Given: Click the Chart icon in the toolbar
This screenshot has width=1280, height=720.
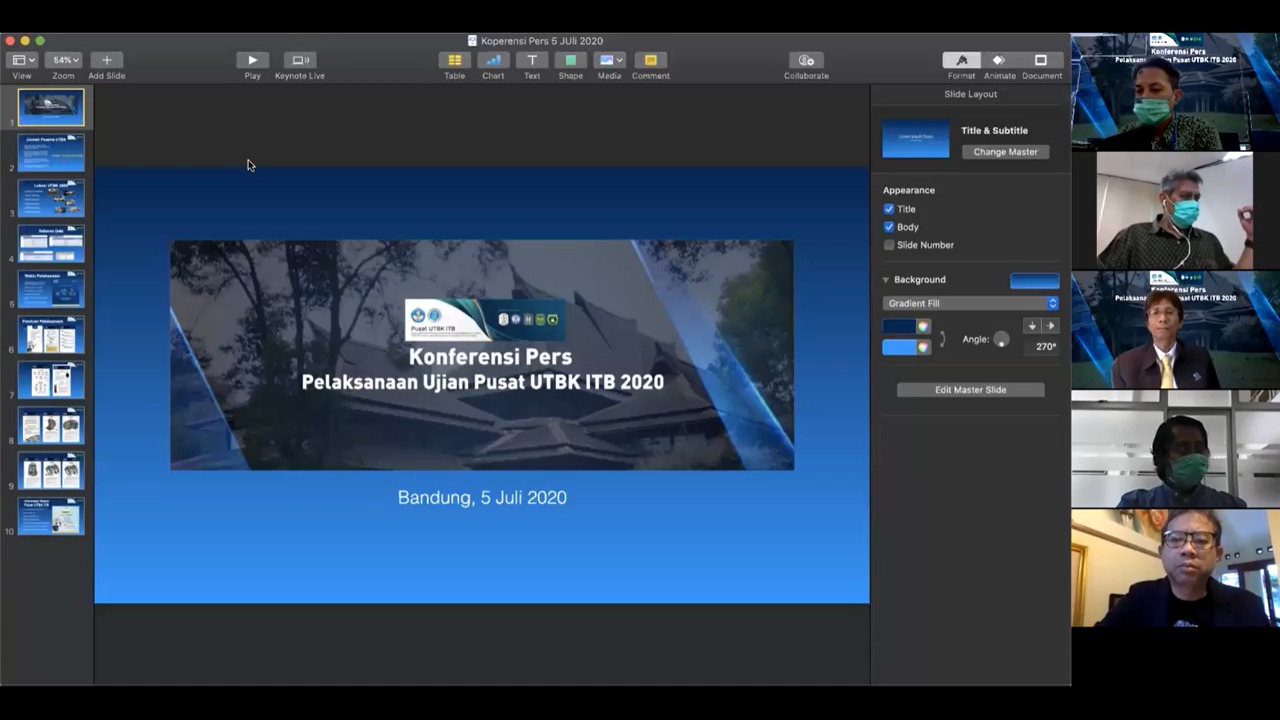Looking at the screenshot, I should pyautogui.click(x=493, y=60).
